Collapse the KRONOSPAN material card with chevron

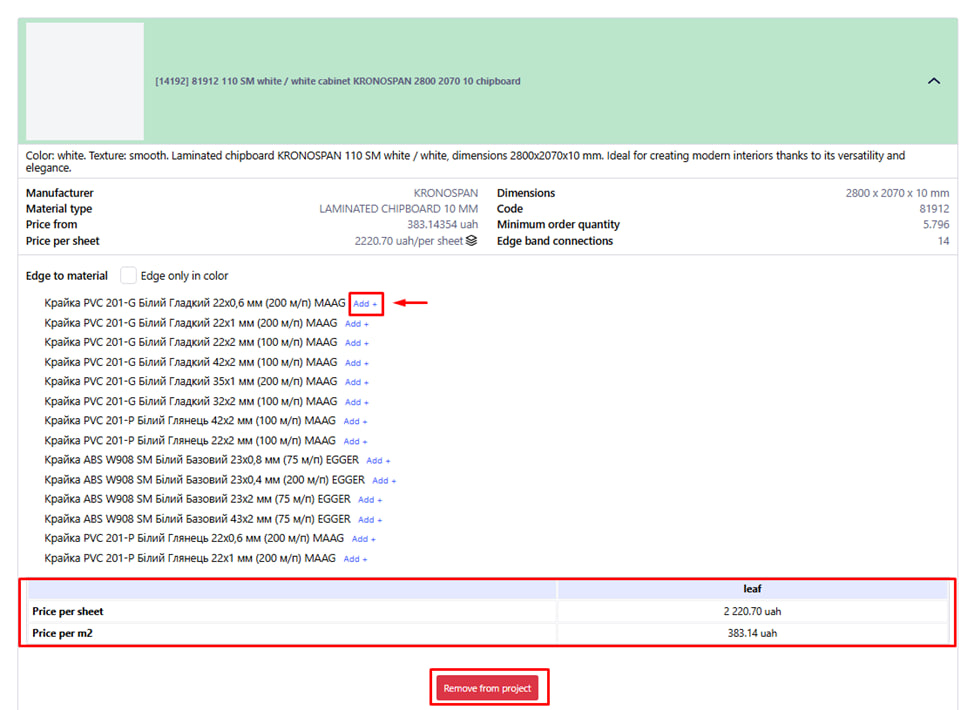point(934,81)
